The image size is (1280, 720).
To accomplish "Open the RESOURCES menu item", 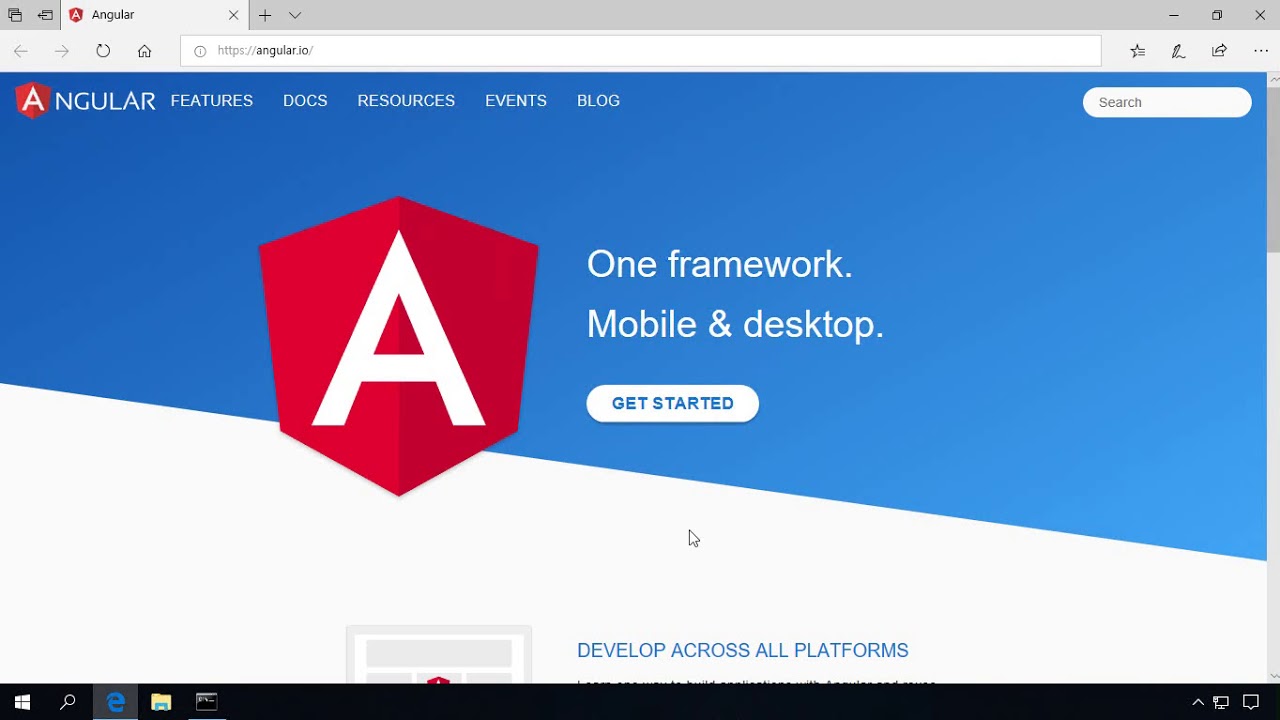I will pos(406,101).
